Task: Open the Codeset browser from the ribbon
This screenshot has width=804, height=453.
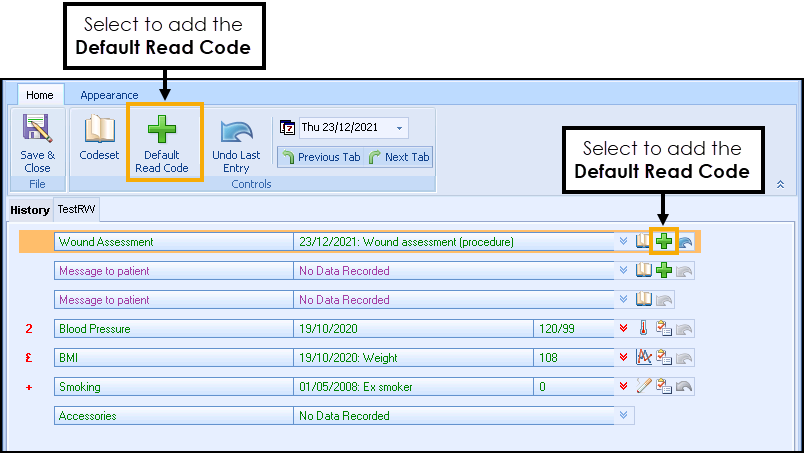Action: [x=99, y=142]
